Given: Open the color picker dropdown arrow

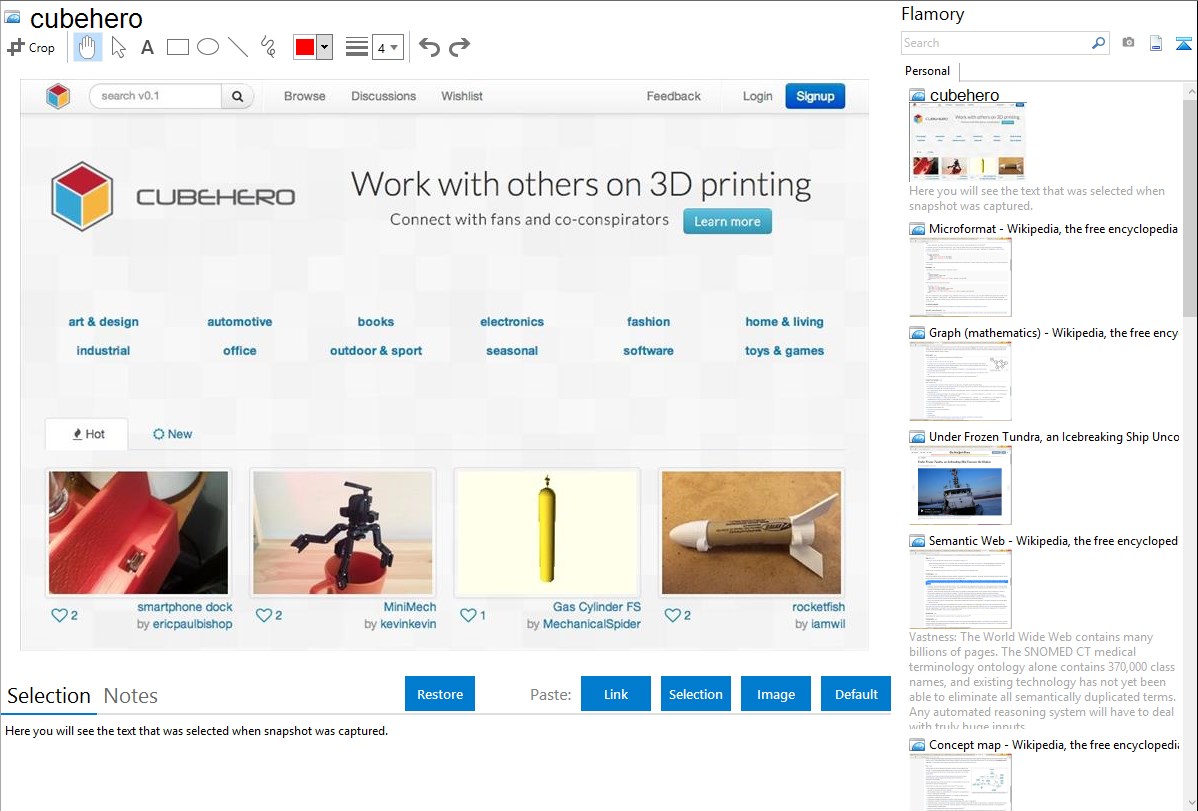Looking at the screenshot, I should point(325,47).
